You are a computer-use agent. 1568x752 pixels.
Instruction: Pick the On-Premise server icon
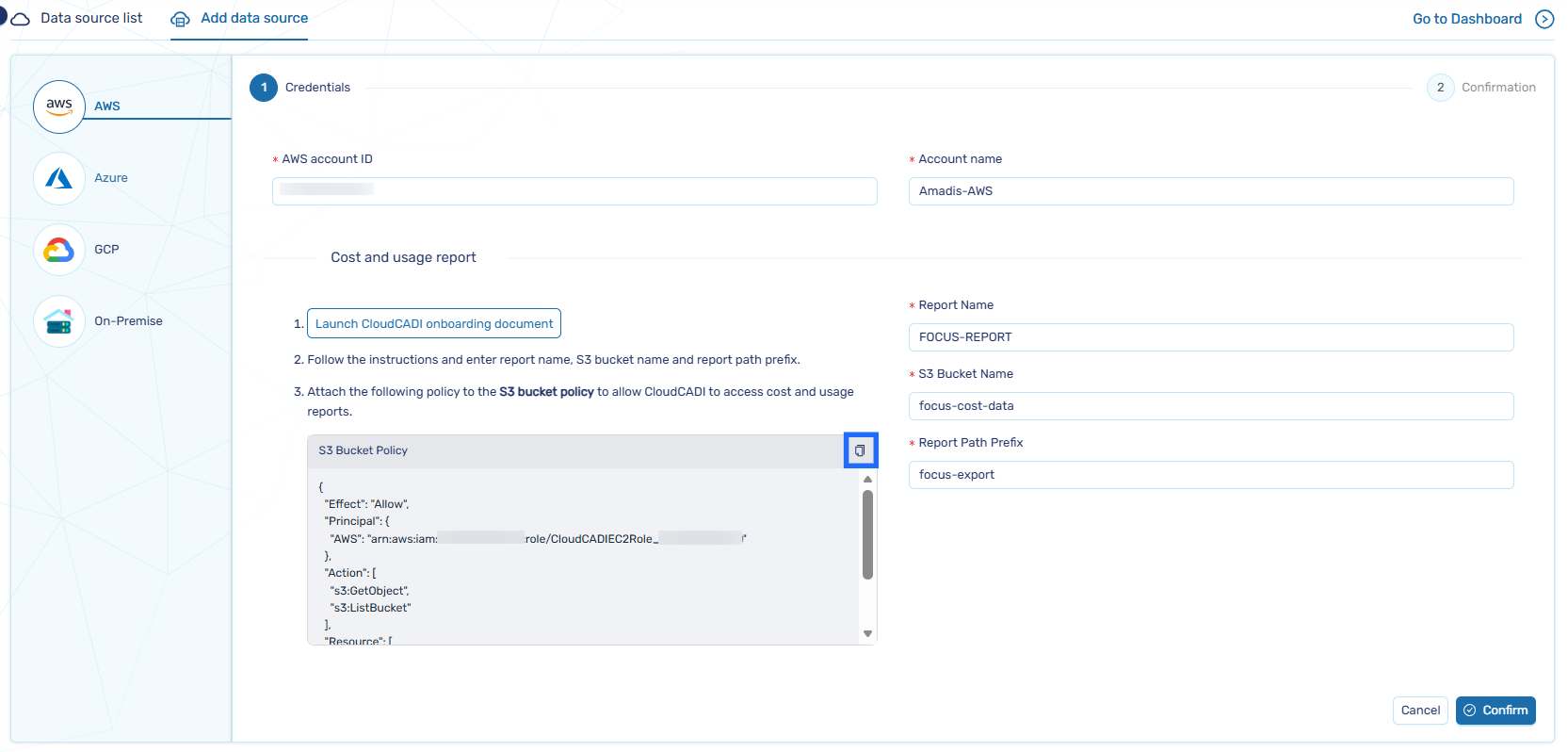[x=59, y=321]
